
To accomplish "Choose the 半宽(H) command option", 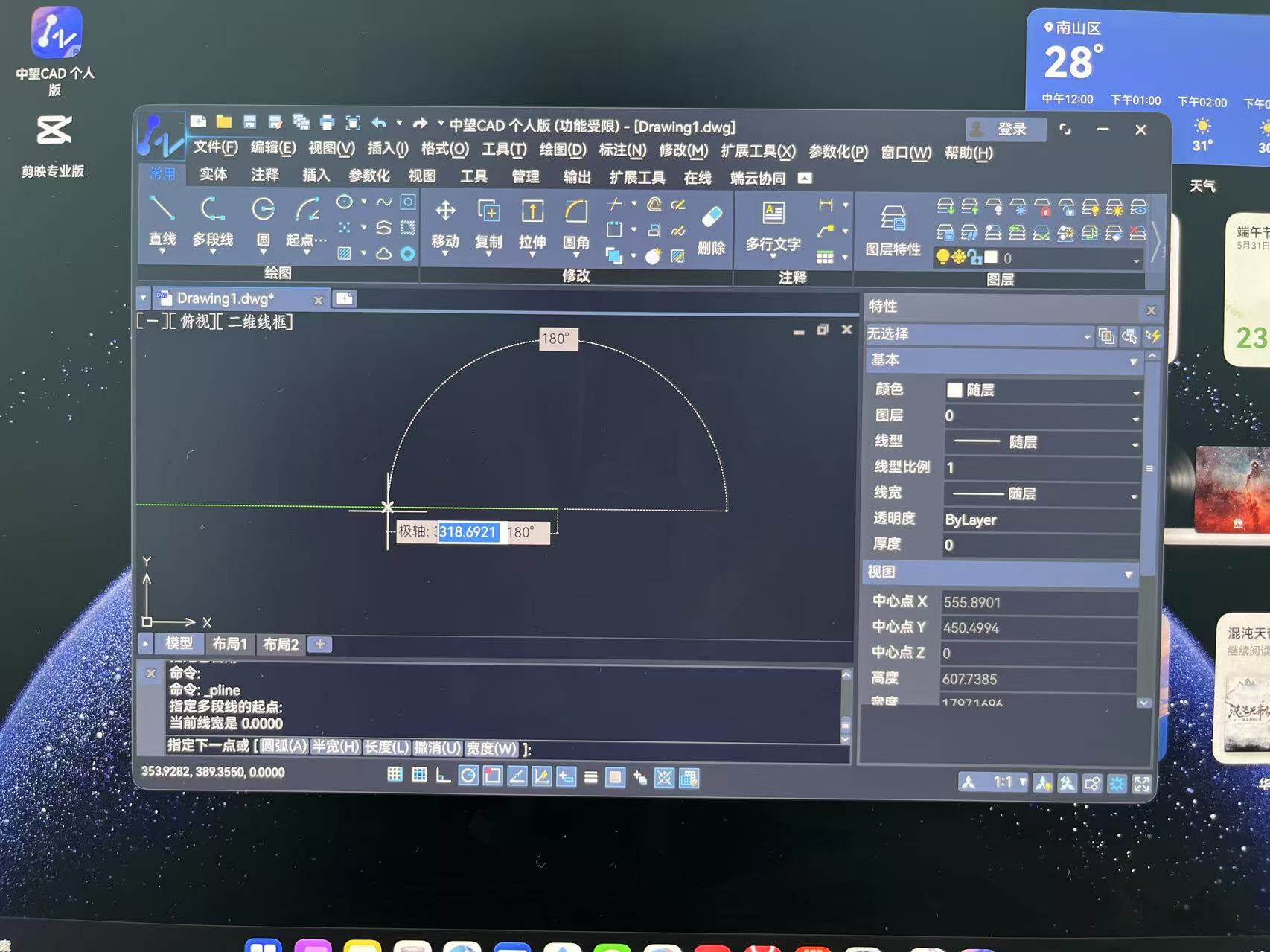I will [x=336, y=747].
